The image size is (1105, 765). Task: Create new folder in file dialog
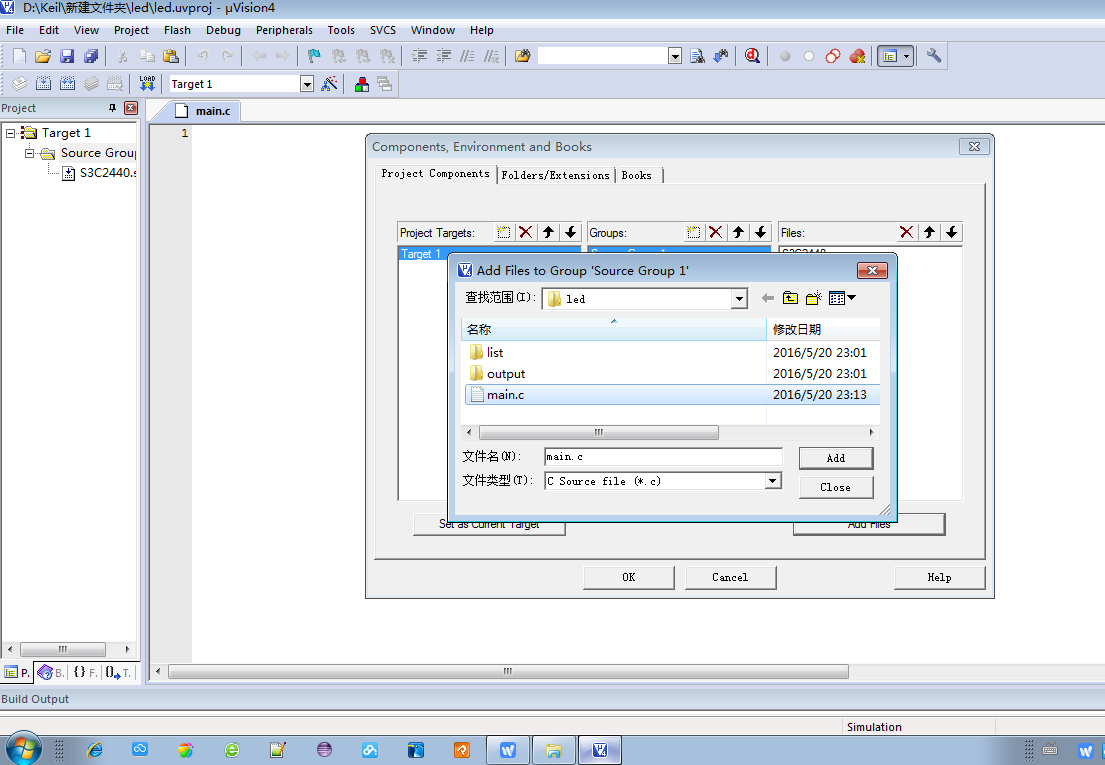point(814,298)
